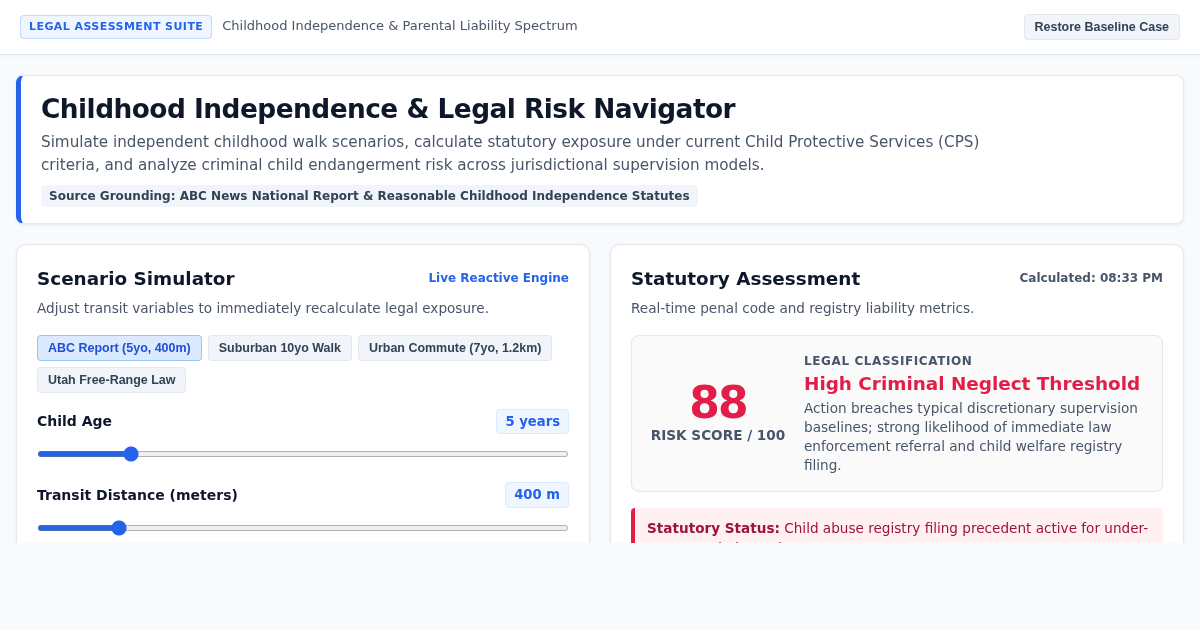Click the RISK SCORE / 100 caption
The width and height of the screenshot is (1200, 630).
pyautogui.click(x=718, y=436)
